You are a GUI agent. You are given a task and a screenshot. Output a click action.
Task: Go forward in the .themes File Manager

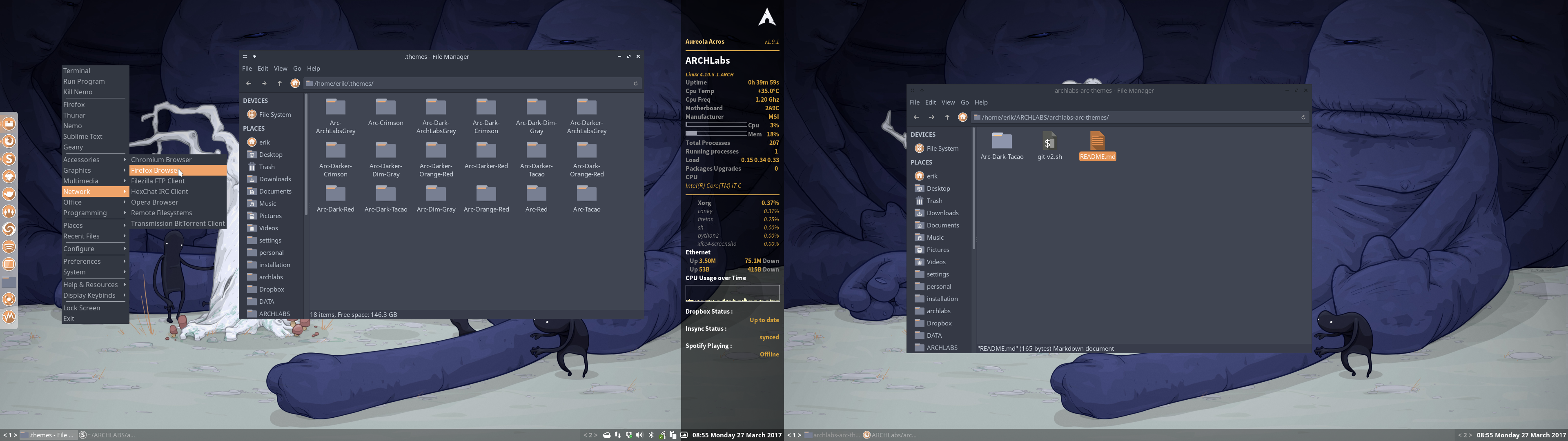[264, 83]
